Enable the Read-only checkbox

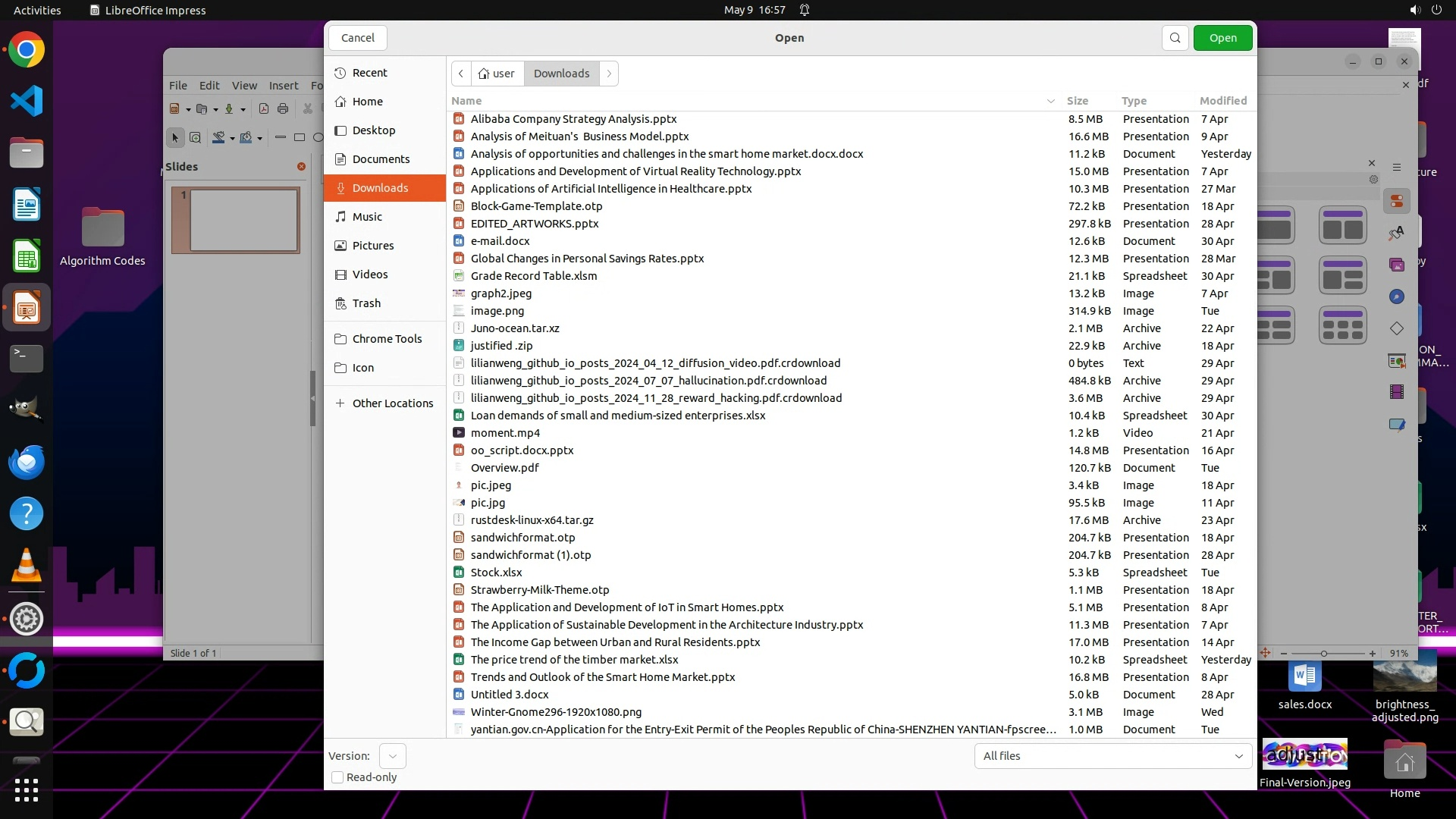[x=338, y=777]
